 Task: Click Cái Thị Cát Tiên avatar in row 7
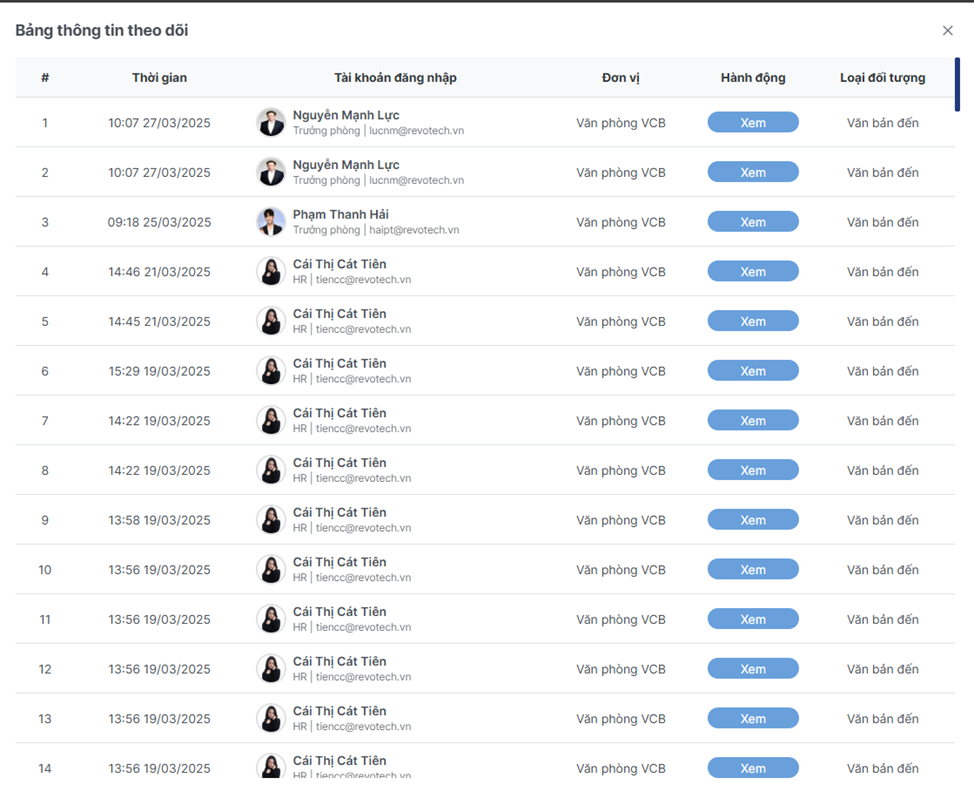(x=271, y=421)
